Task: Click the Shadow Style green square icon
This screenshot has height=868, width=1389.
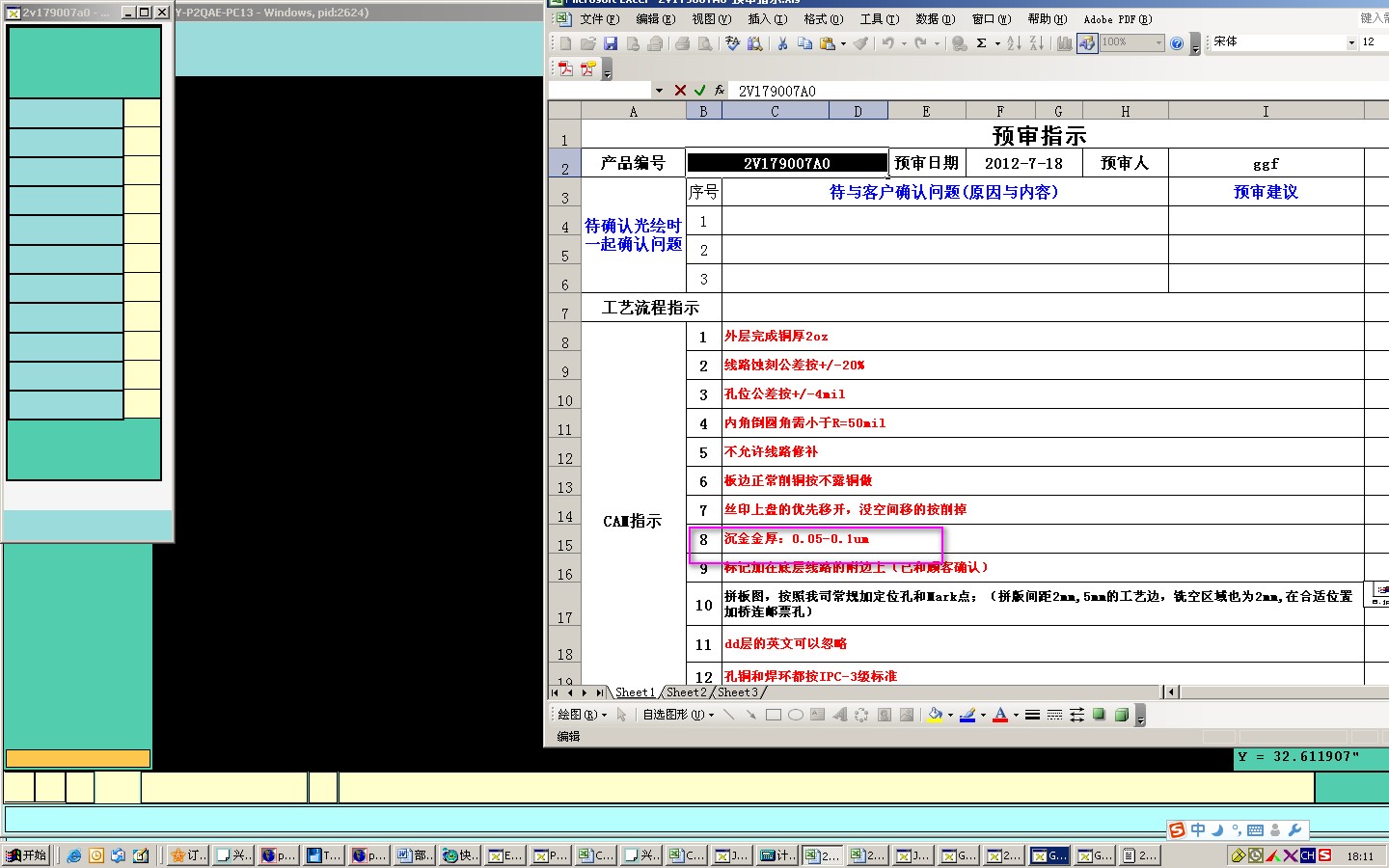Action: click(1100, 715)
